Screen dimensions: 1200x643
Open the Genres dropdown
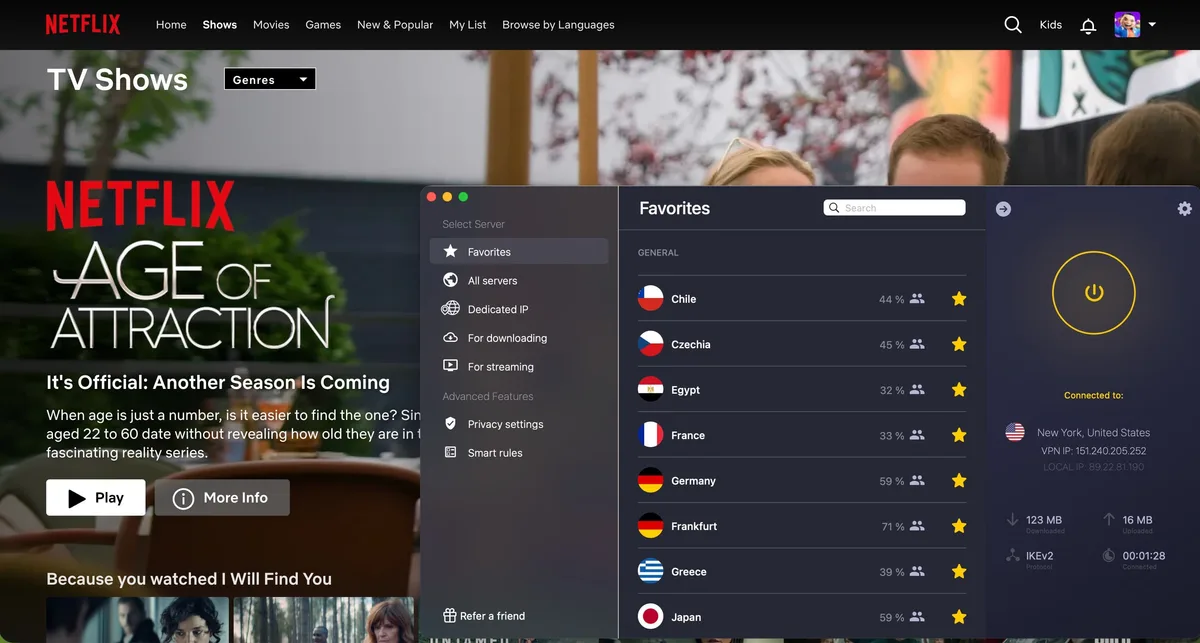point(270,79)
